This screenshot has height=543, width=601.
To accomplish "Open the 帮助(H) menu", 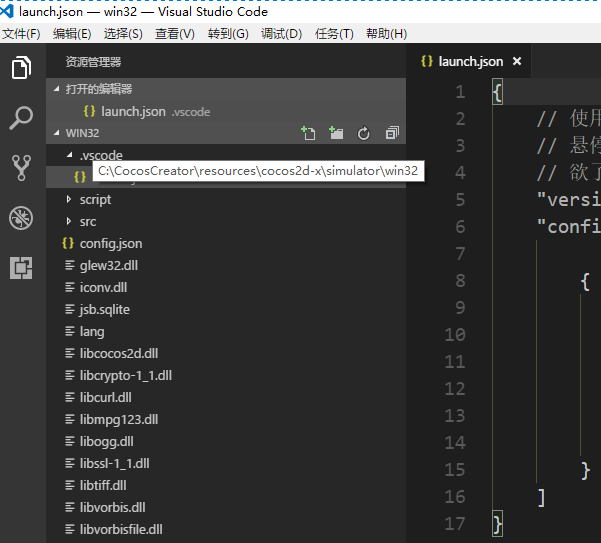I will 386,34.
